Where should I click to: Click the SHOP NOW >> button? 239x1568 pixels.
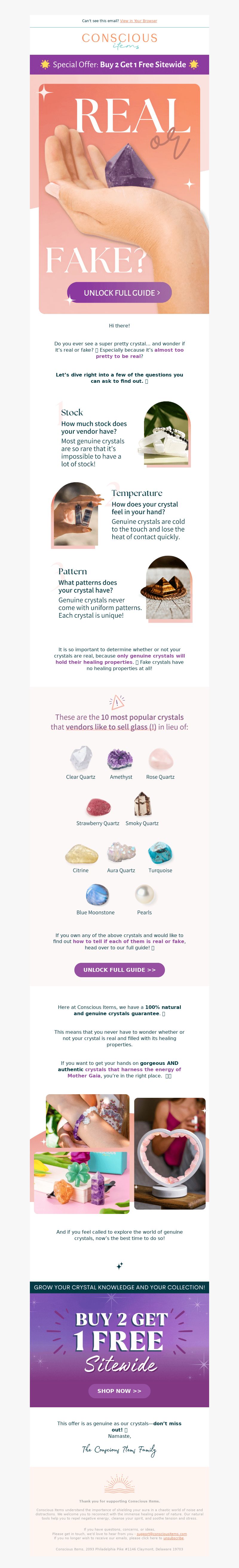[x=119, y=1391]
